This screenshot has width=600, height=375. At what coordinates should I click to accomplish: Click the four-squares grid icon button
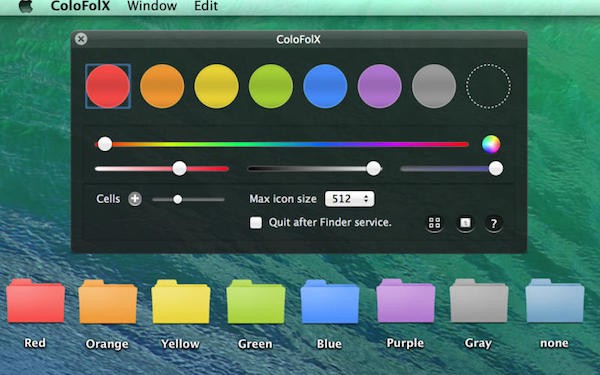click(x=434, y=223)
